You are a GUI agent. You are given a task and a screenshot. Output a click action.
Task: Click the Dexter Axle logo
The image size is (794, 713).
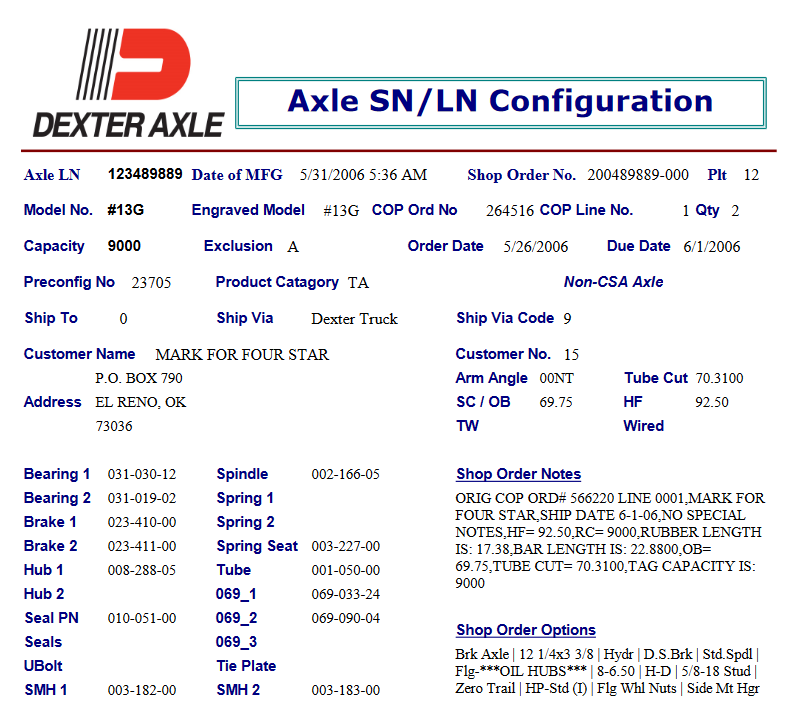[127, 82]
